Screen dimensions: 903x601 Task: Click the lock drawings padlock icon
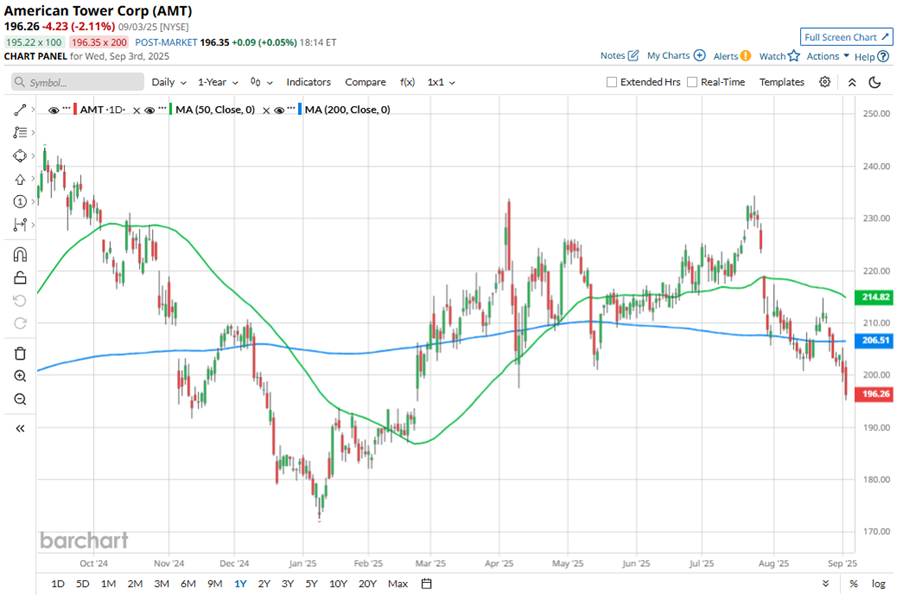pos(20,278)
